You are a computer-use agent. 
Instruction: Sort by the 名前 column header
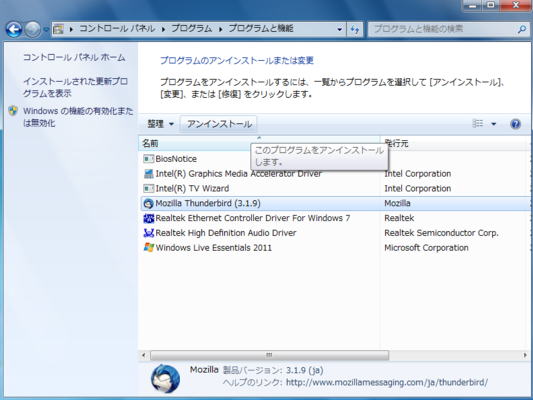coord(259,143)
